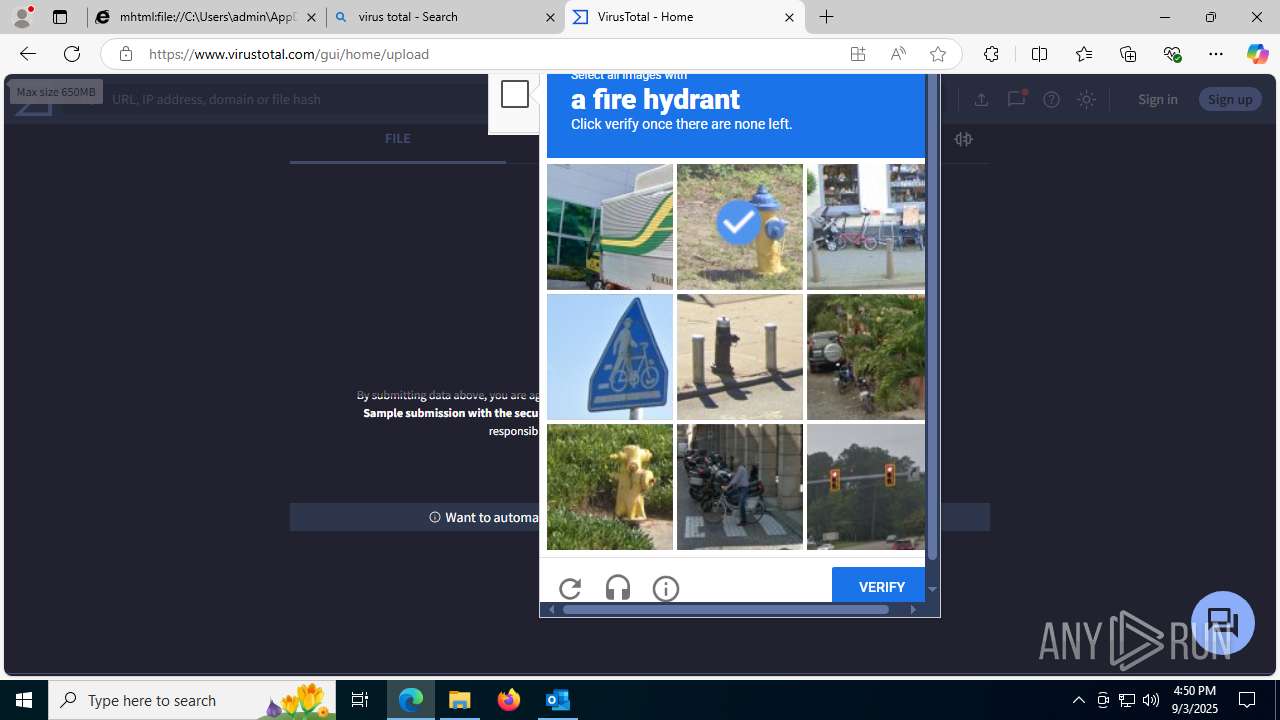
Task: Select the bicycles street image tile
Action: tap(866, 227)
